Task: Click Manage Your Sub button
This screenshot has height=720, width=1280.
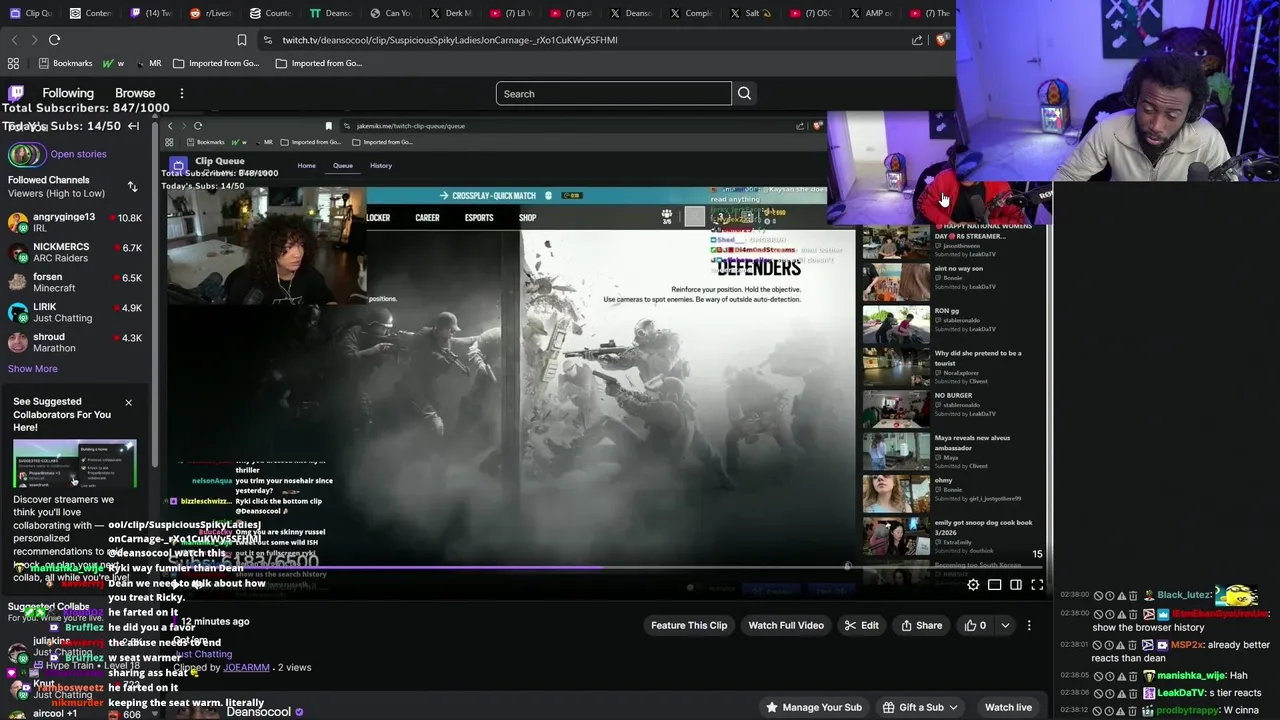Action: pos(813,707)
